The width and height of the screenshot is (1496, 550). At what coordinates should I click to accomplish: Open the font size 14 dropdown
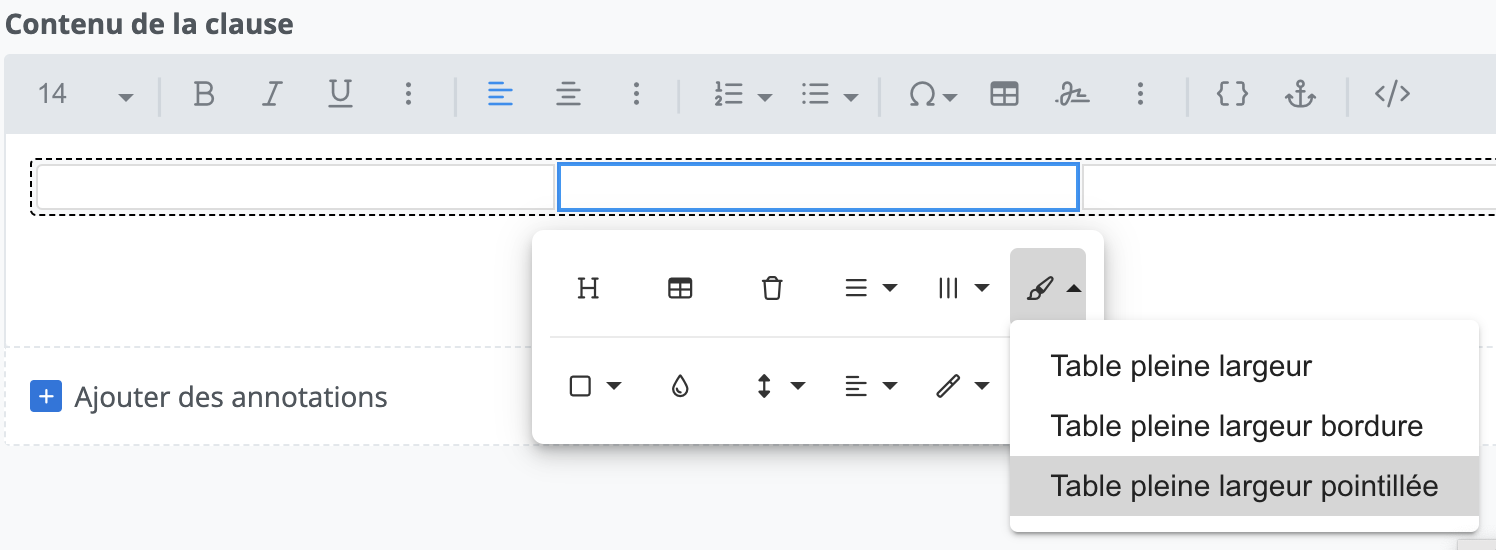tap(84, 96)
